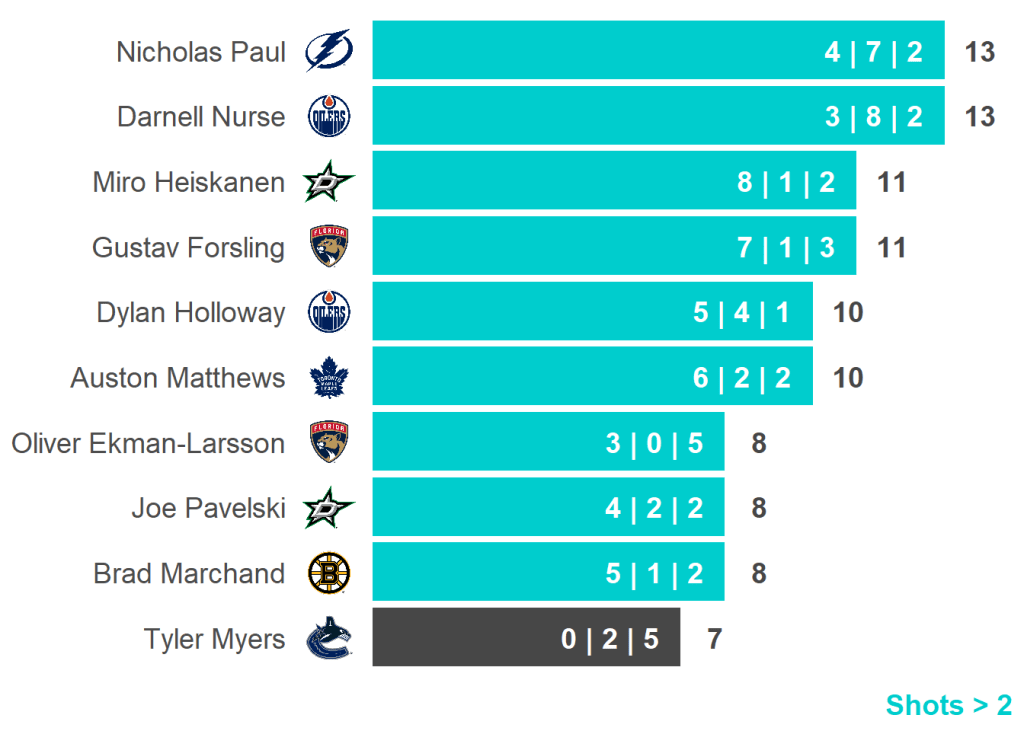Click the Darnell Nurse bar label '3 | 8 | 2'
This screenshot has height=731, width=1024.
(x=873, y=117)
